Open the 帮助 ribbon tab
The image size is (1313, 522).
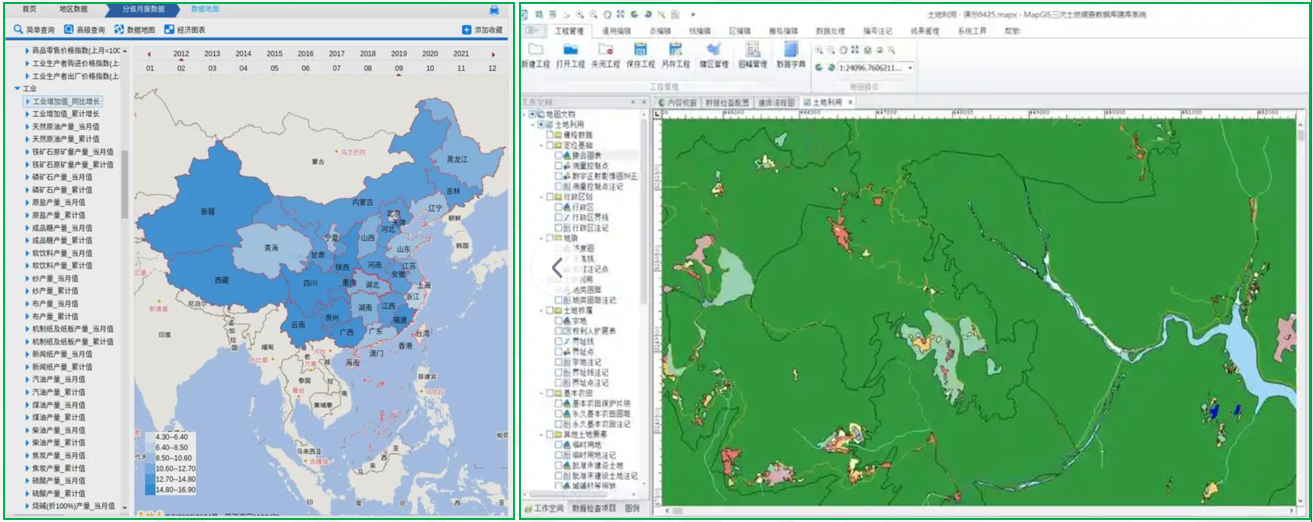[1013, 31]
